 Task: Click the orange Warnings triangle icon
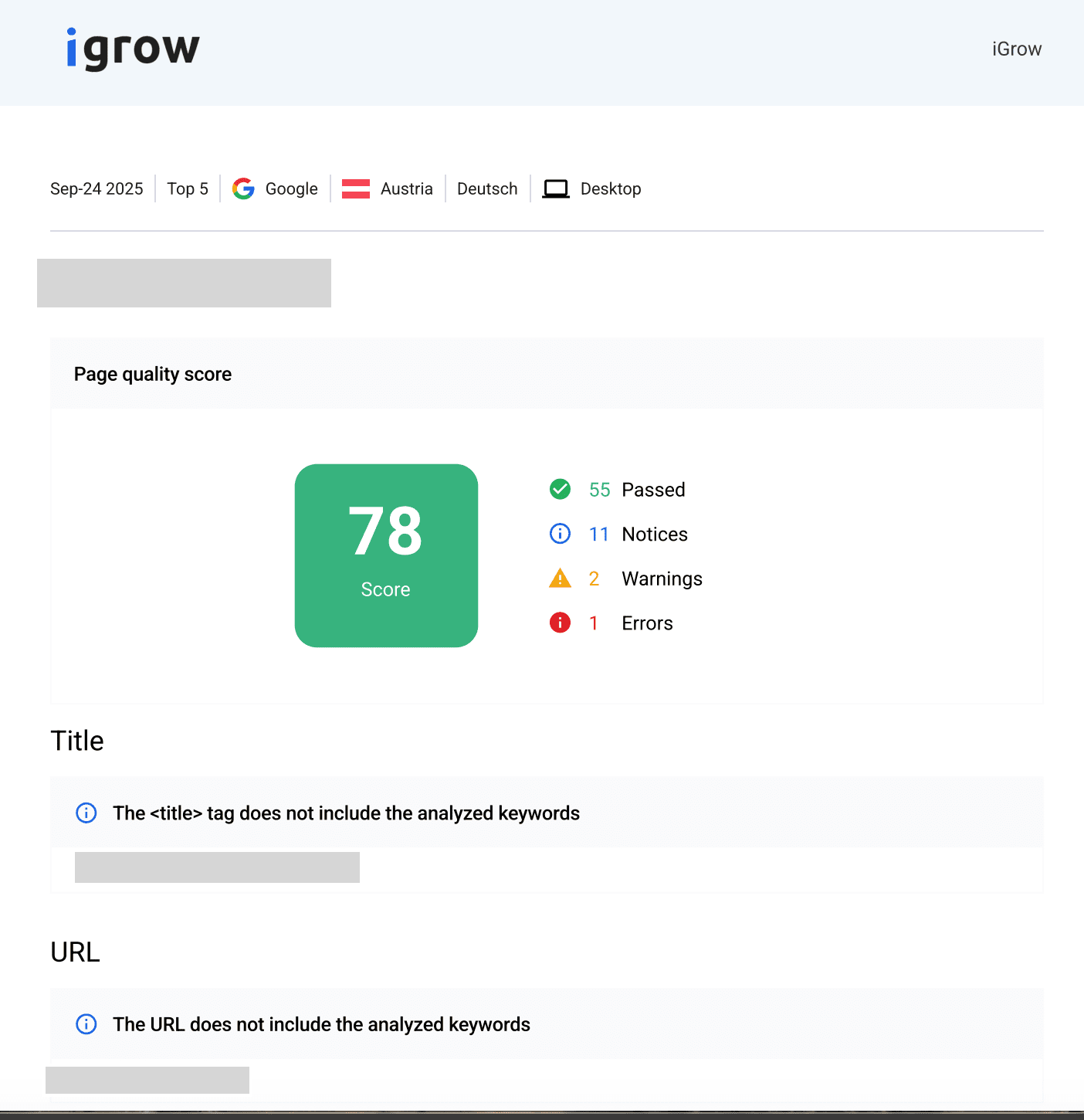coord(560,578)
